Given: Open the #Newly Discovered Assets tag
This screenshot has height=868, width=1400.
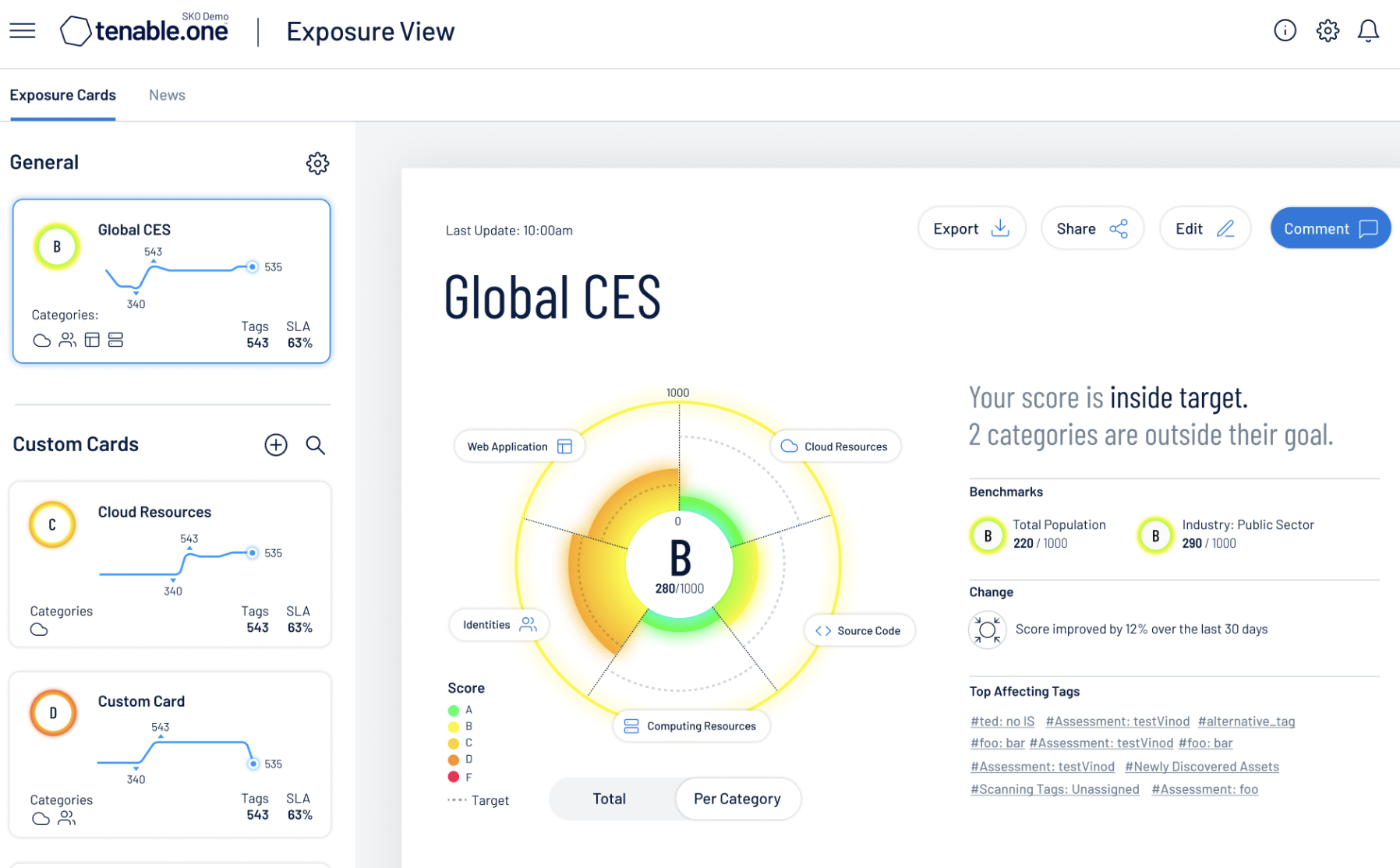Looking at the screenshot, I should [x=1202, y=767].
